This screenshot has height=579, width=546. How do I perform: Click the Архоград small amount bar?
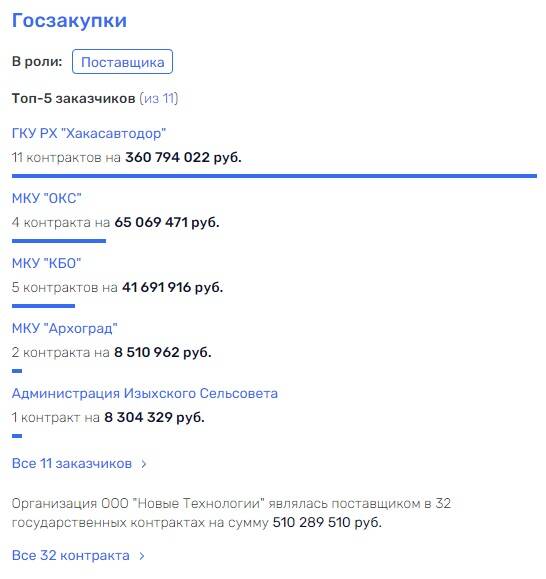pyautogui.click(x=17, y=371)
